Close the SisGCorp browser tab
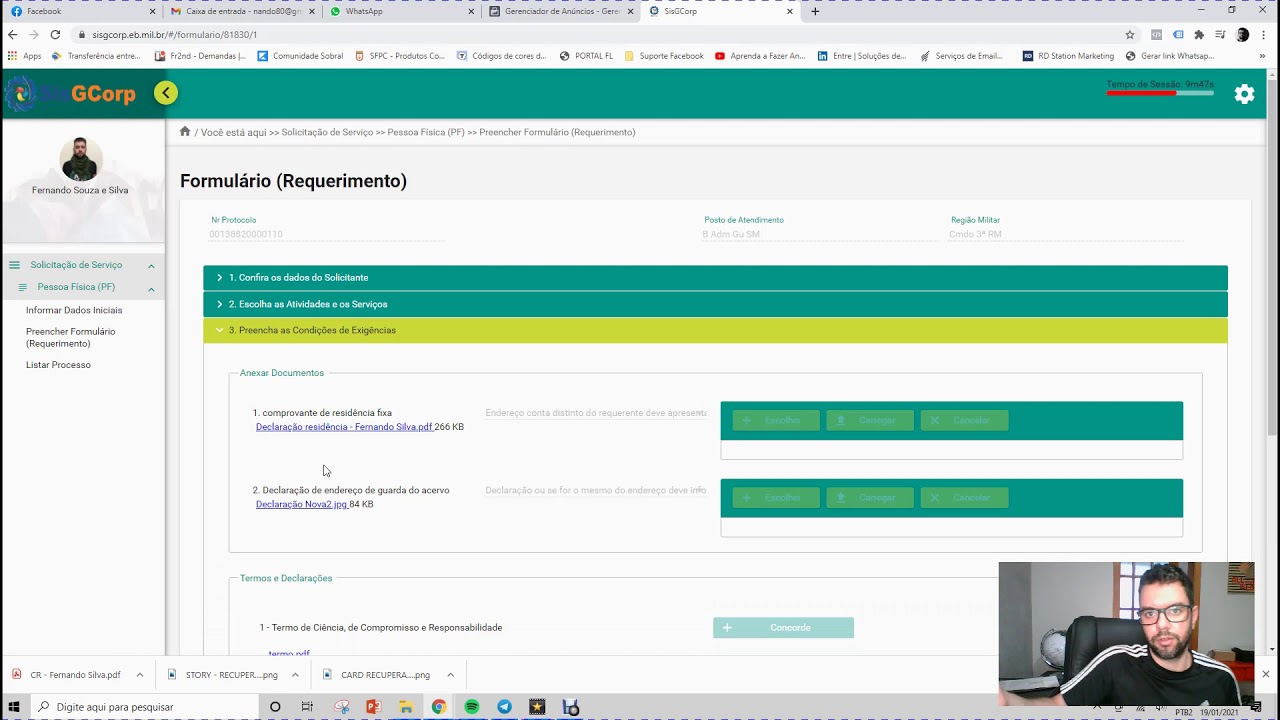 click(x=790, y=11)
